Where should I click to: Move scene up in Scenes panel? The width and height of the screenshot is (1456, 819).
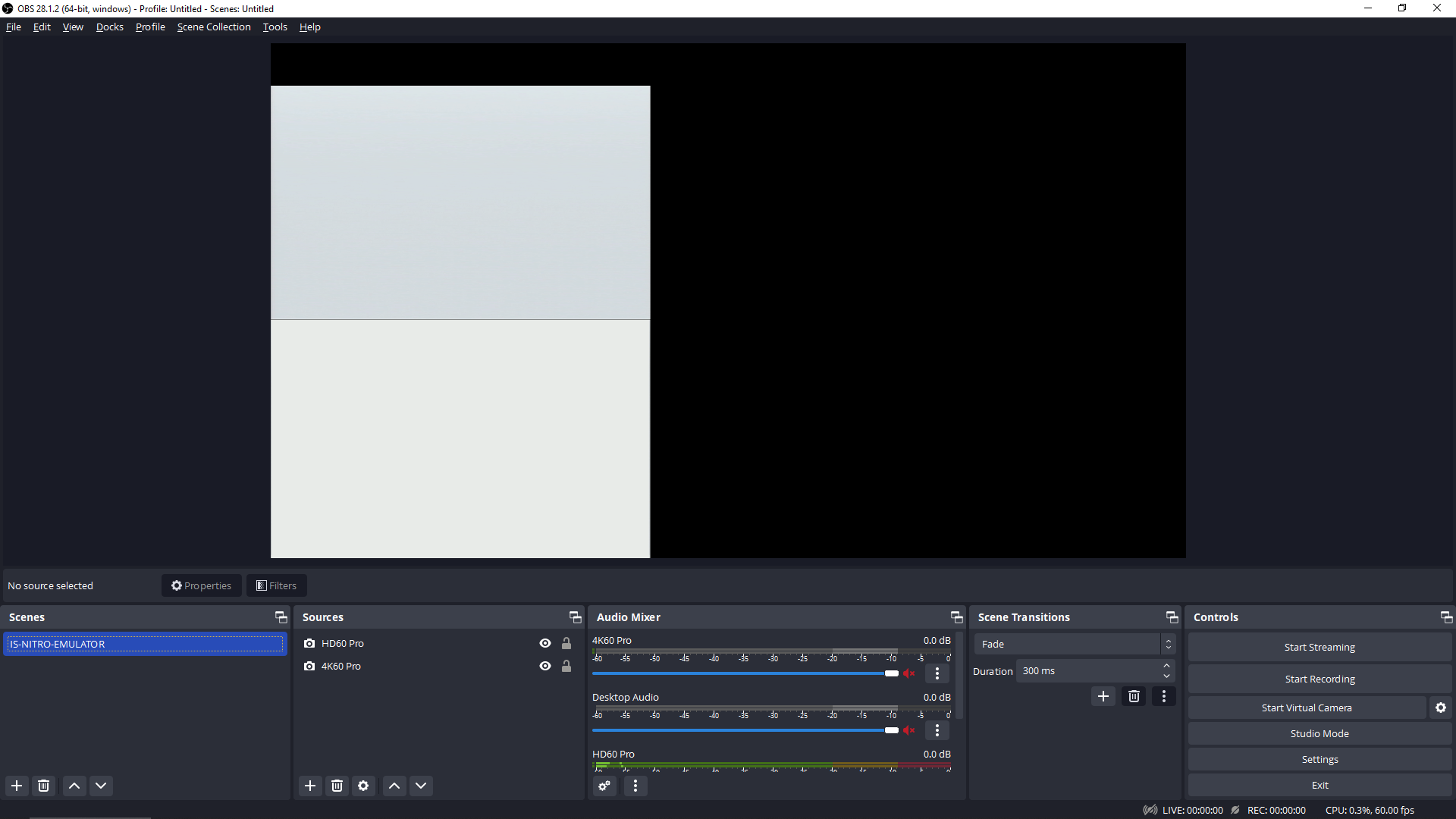pos(74,786)
